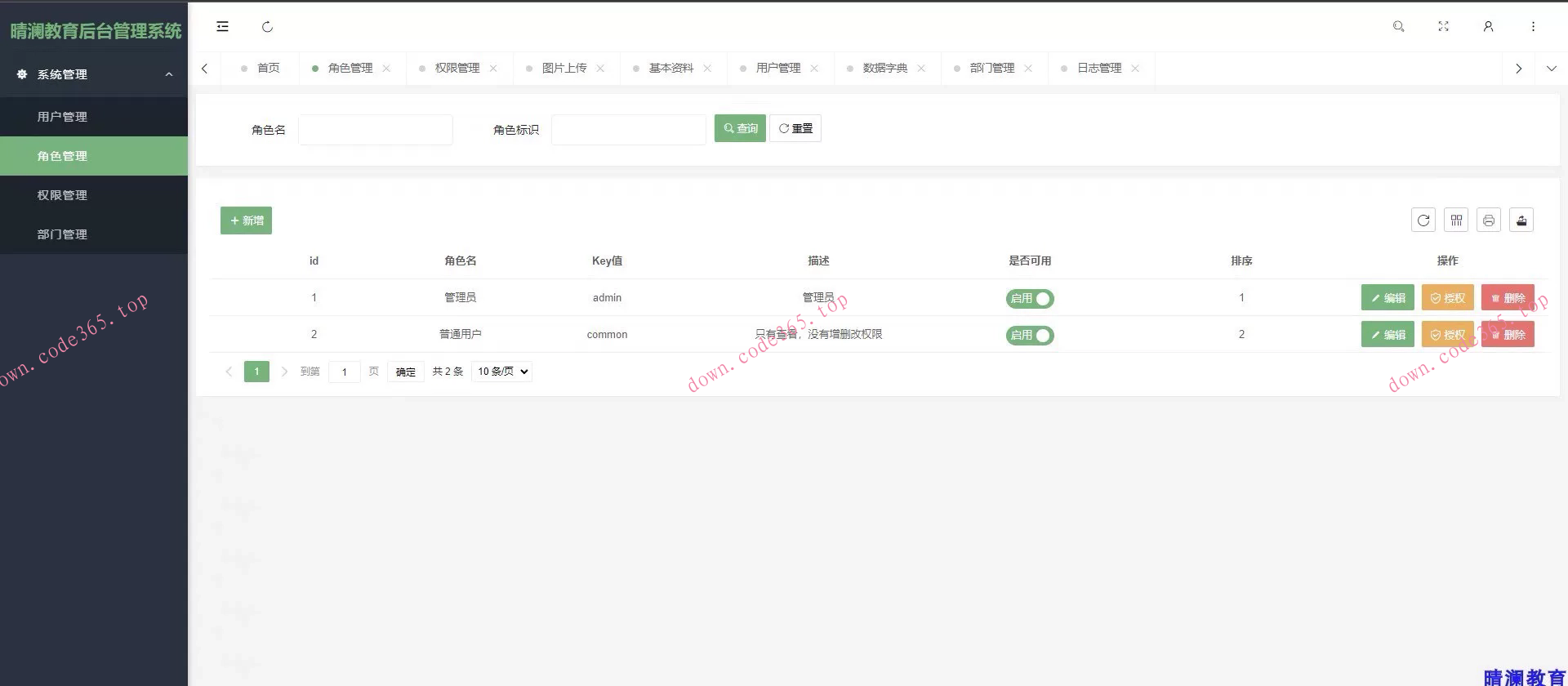Click the 查询 search button
This screenshot has height=686, width=1568.
[x=740, y=128]
